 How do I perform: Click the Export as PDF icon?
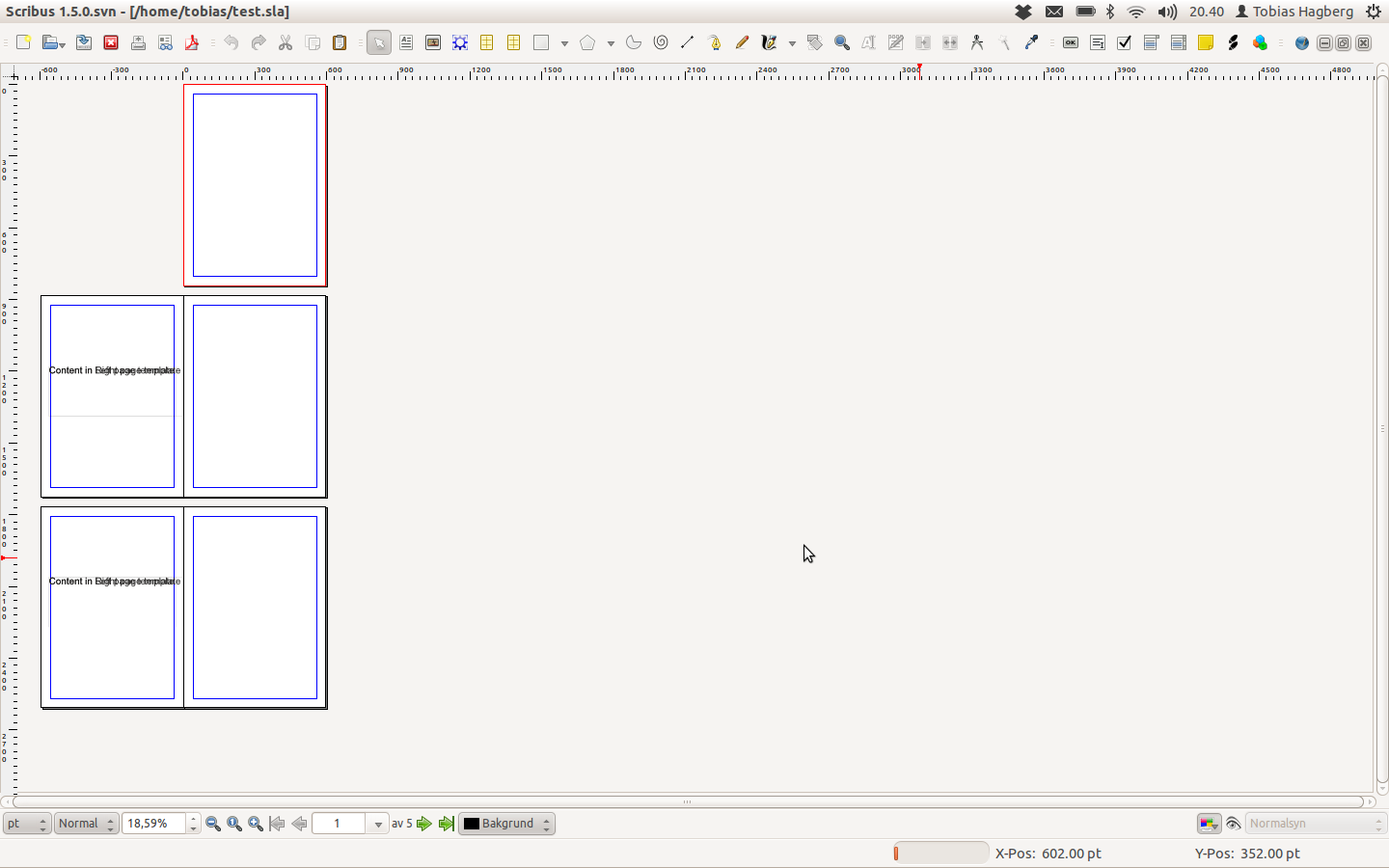tap(192, 42)
